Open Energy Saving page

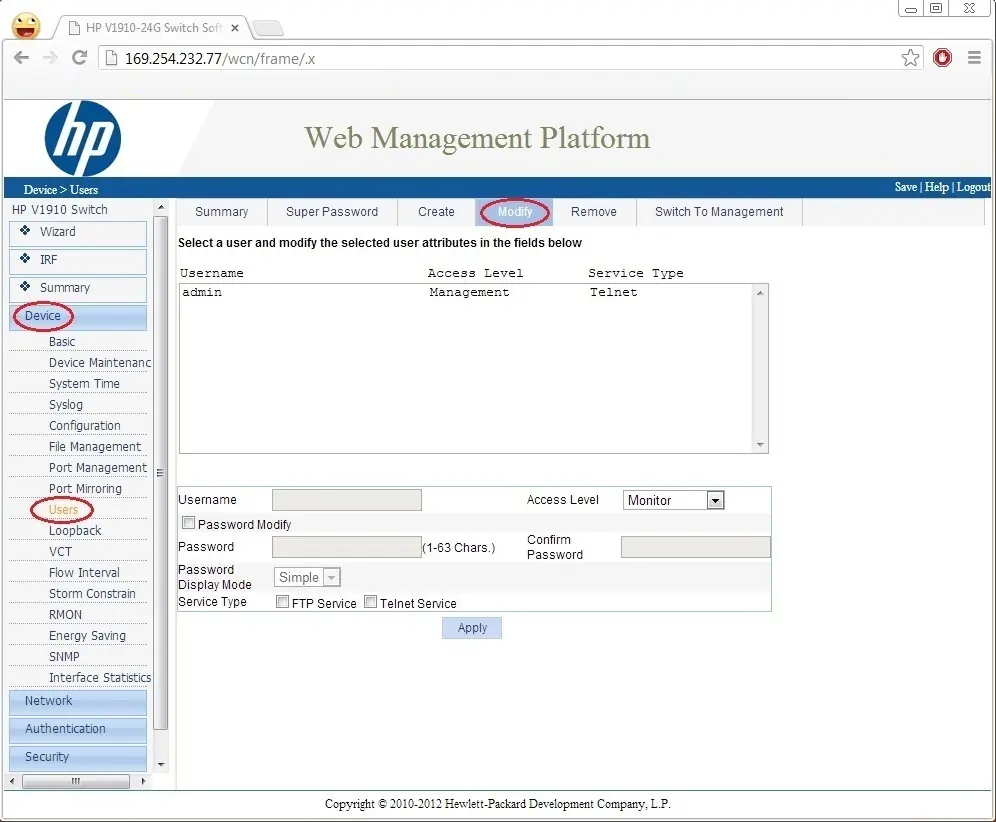[87, 635]
